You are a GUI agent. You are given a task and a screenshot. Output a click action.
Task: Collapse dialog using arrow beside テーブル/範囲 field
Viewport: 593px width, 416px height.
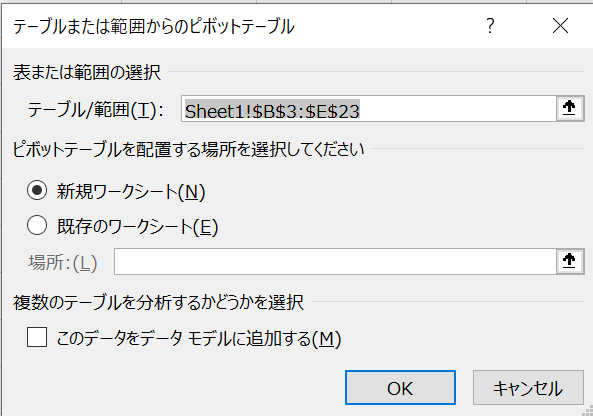coord(569,109)
